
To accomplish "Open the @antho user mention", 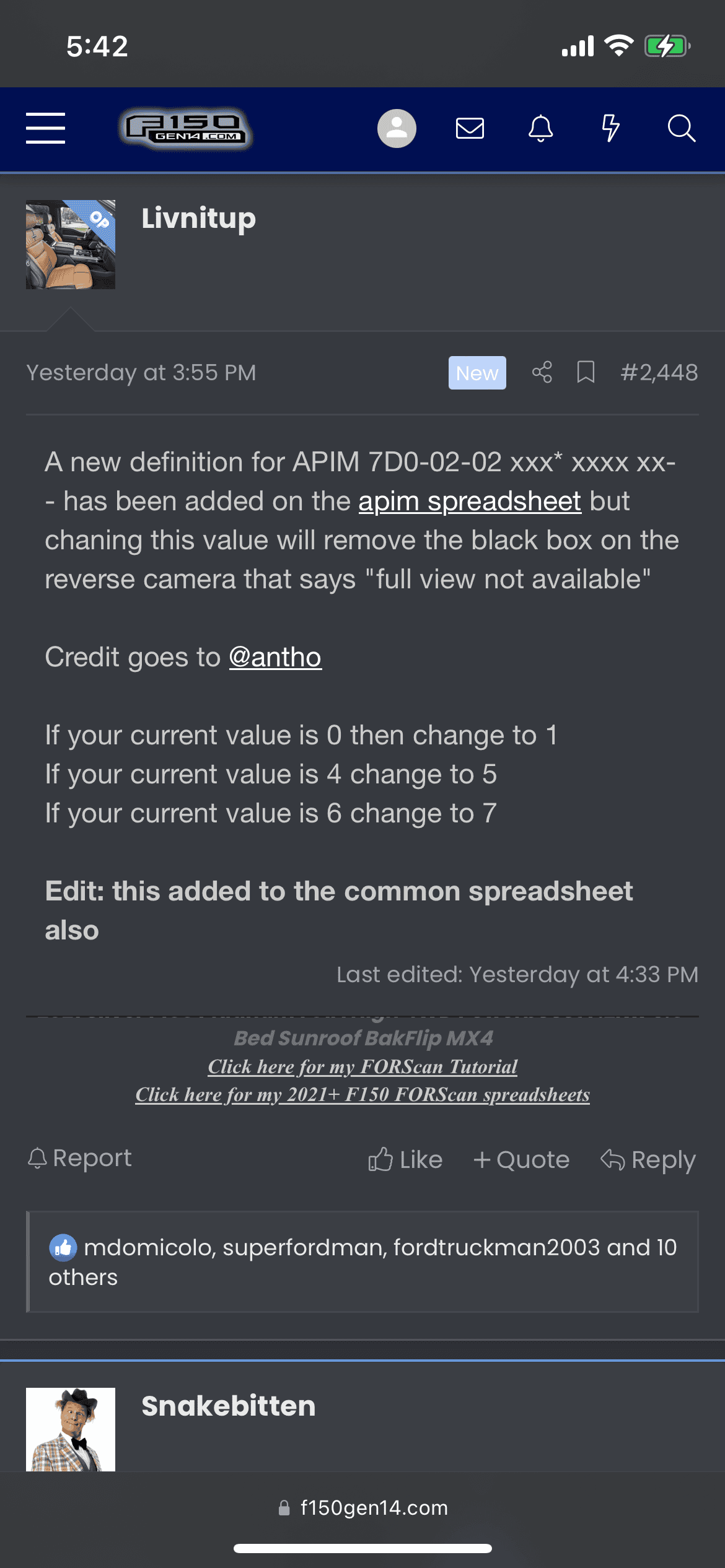I will [275, 657].
